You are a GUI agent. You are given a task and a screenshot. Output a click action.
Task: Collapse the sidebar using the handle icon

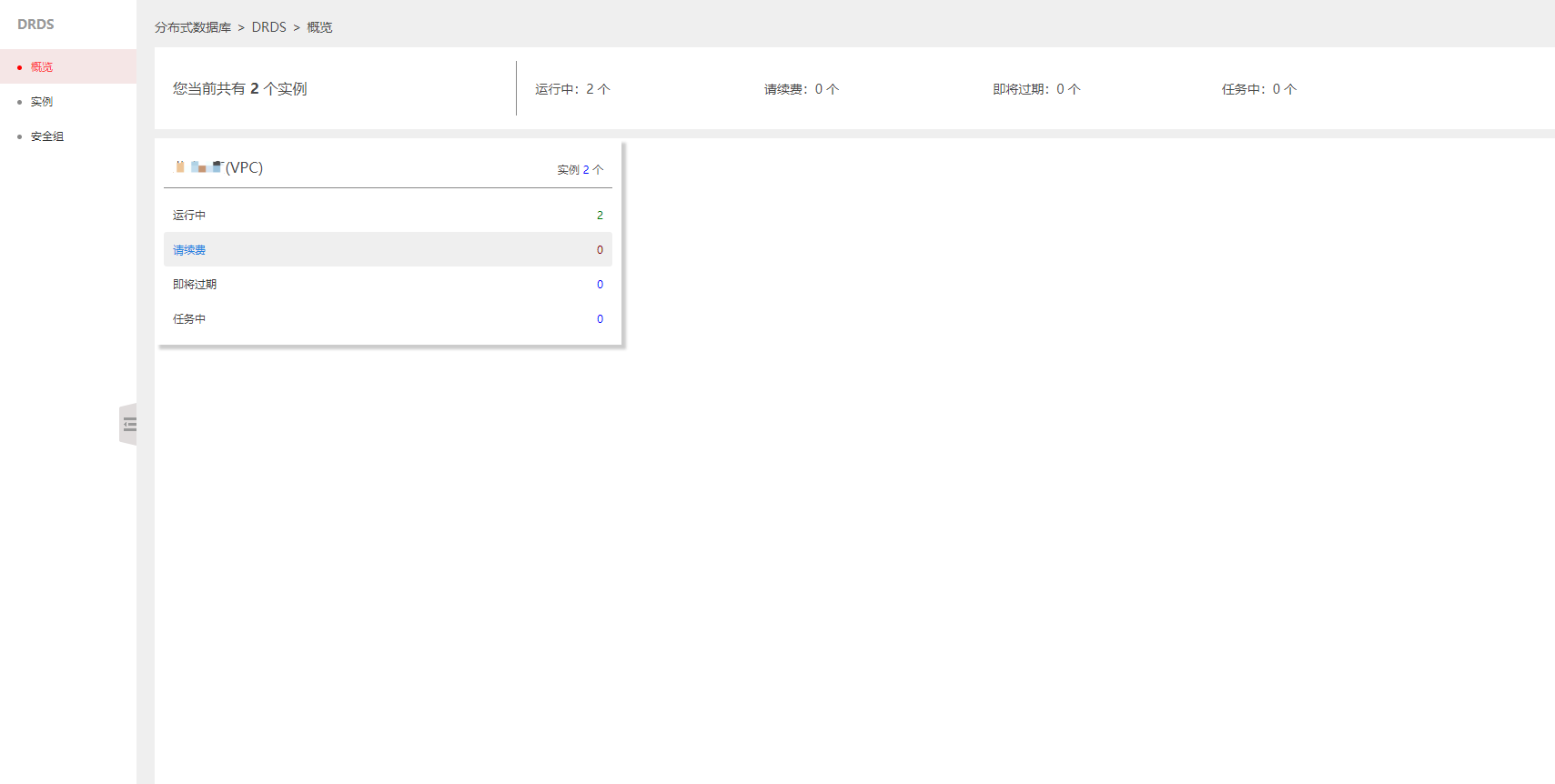(x=128, y=424)
